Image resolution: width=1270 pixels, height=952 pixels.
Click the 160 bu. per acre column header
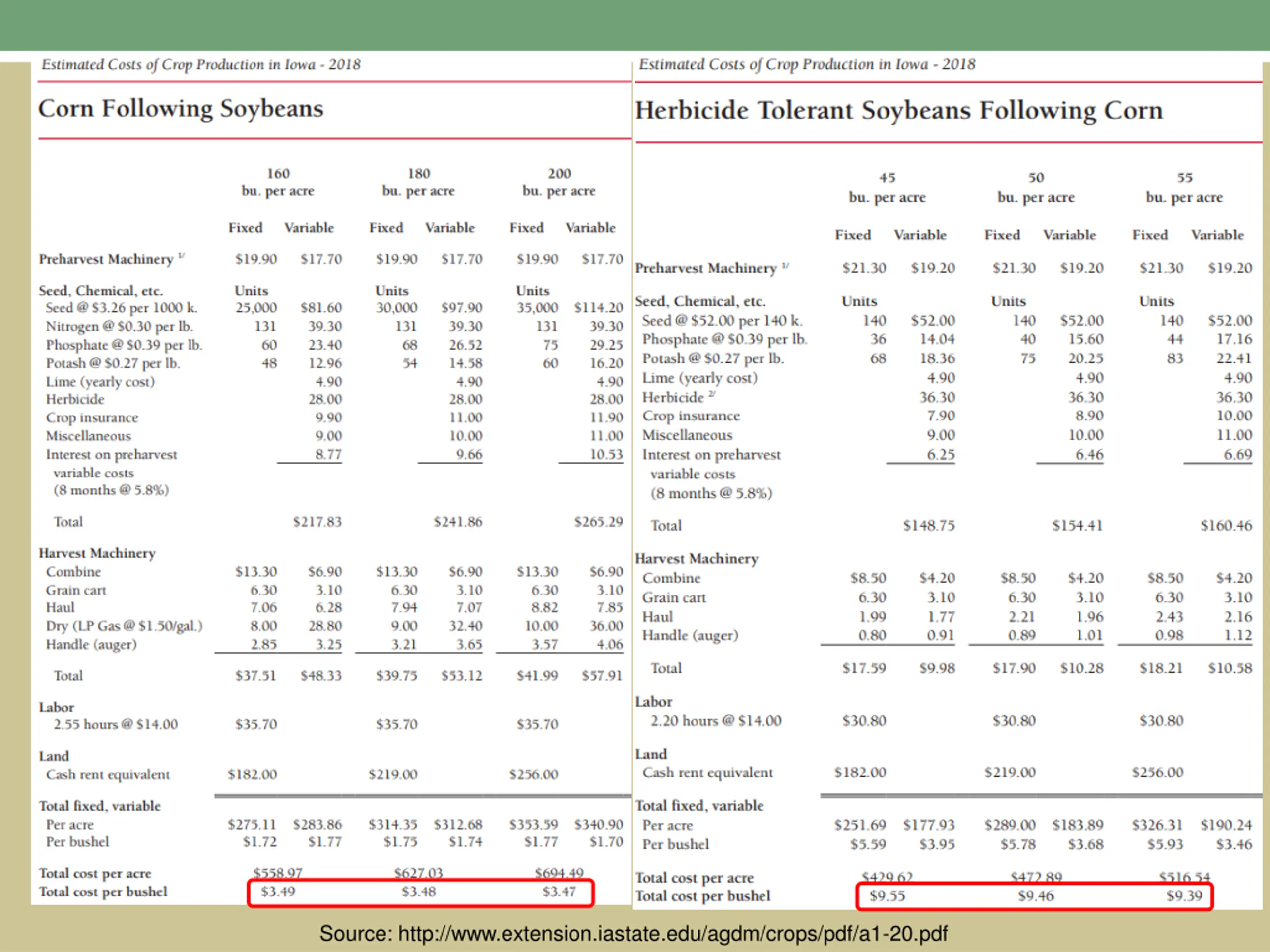pos(278,182)
